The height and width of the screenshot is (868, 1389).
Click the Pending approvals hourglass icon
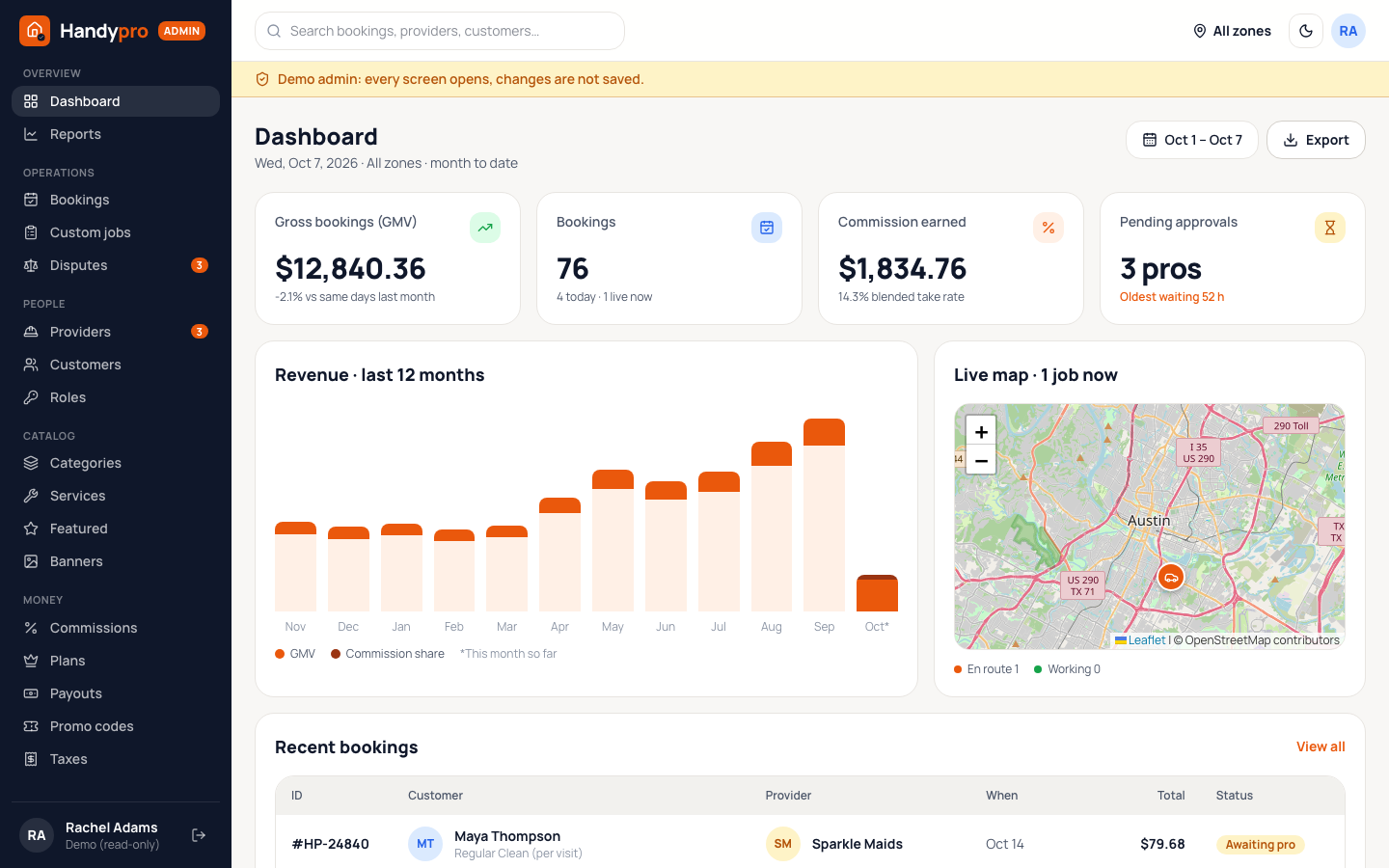point(1330,228)
